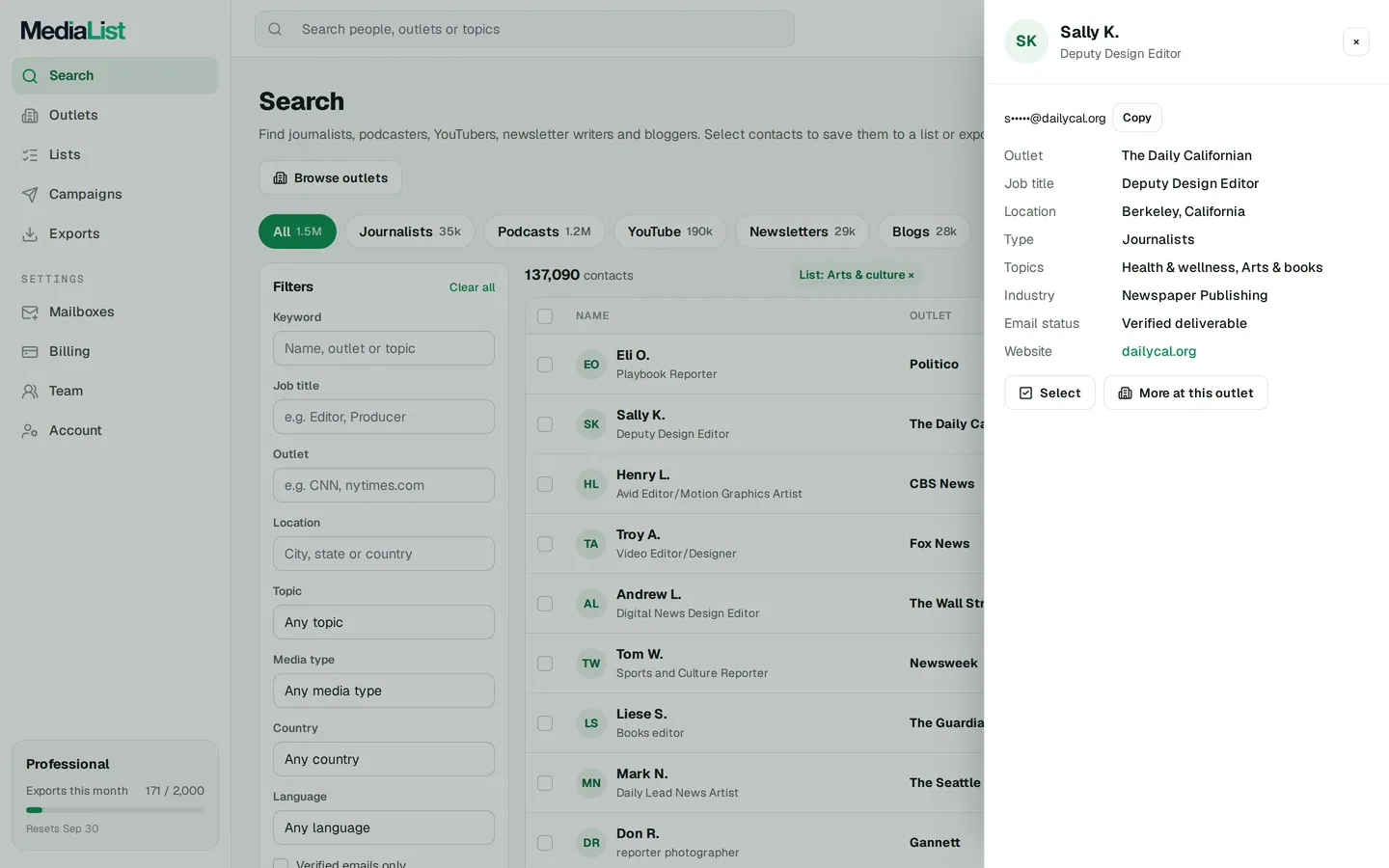Click the SK avatar in the detail panel
Viewport: 1389px width, 868px height.
point(1026,41)
